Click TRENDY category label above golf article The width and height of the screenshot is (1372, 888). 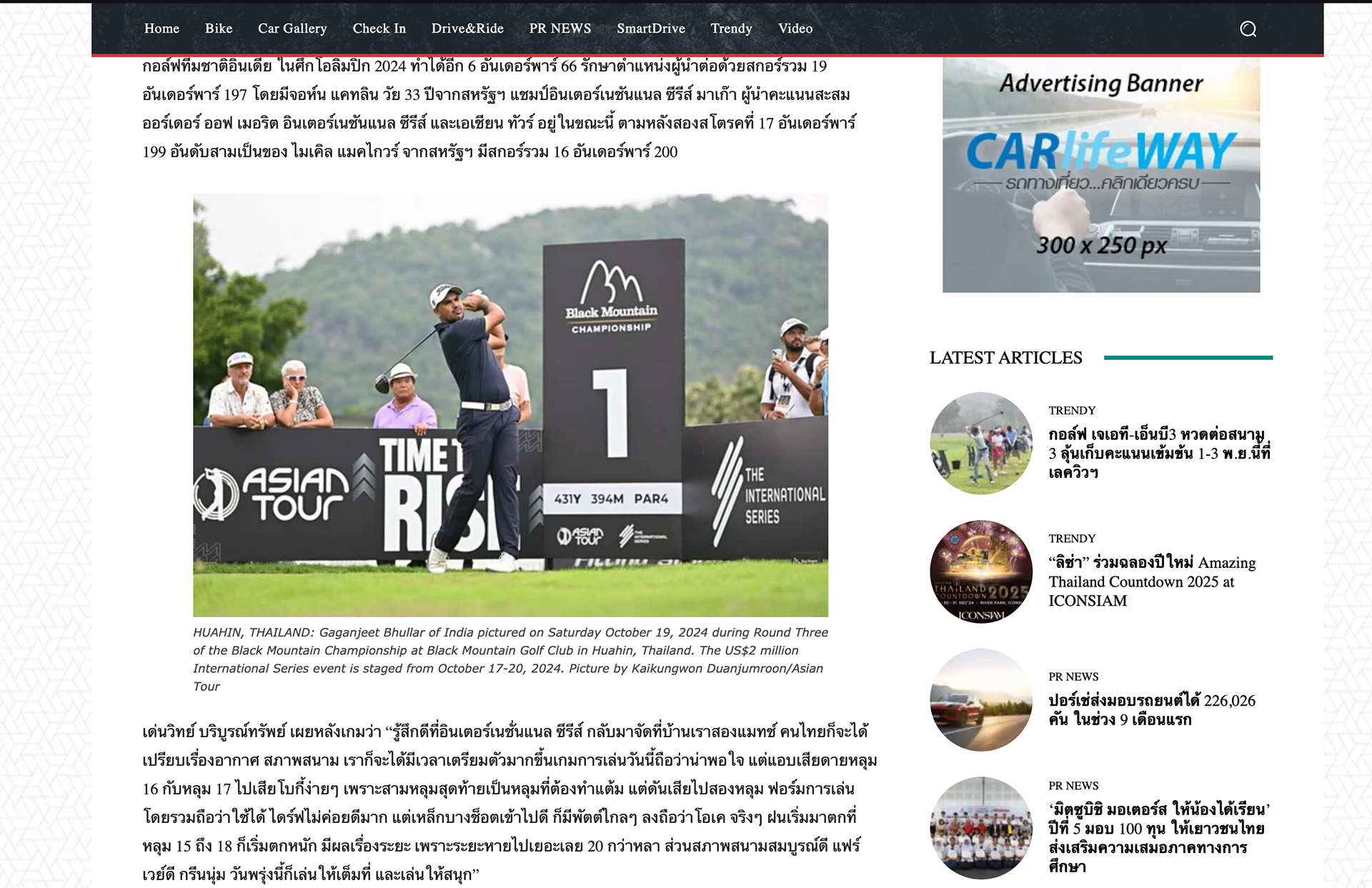click(1071, 411)
